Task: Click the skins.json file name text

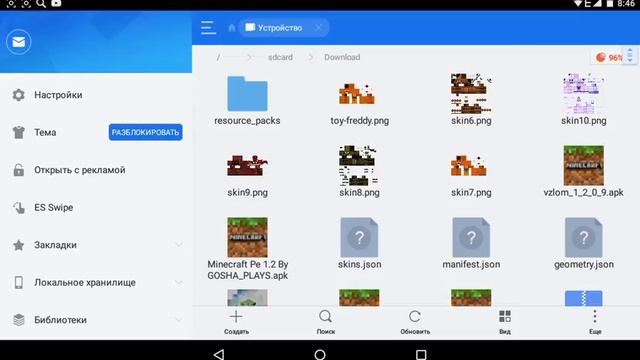Action: click(359, 264)
